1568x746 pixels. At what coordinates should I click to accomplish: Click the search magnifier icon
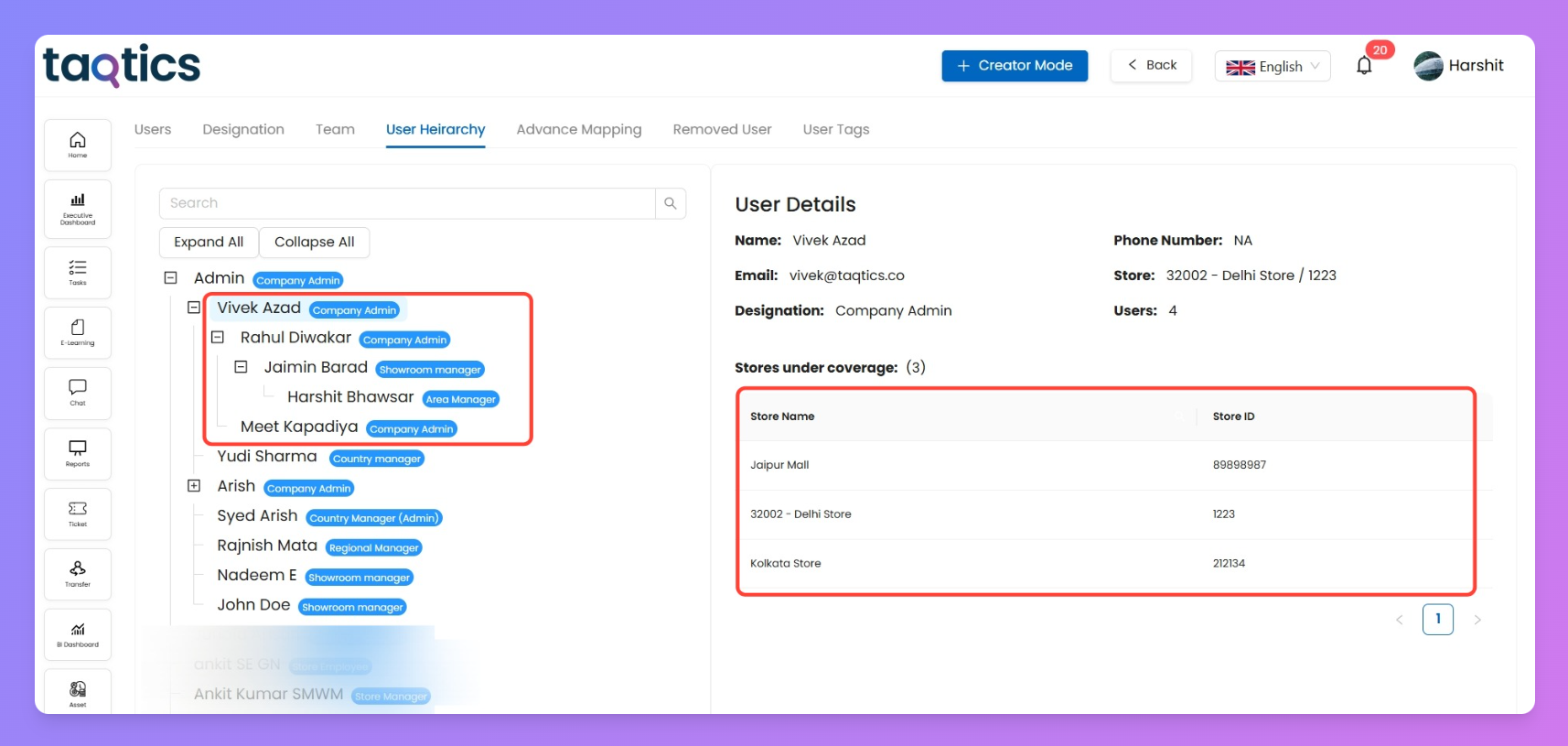671,203
